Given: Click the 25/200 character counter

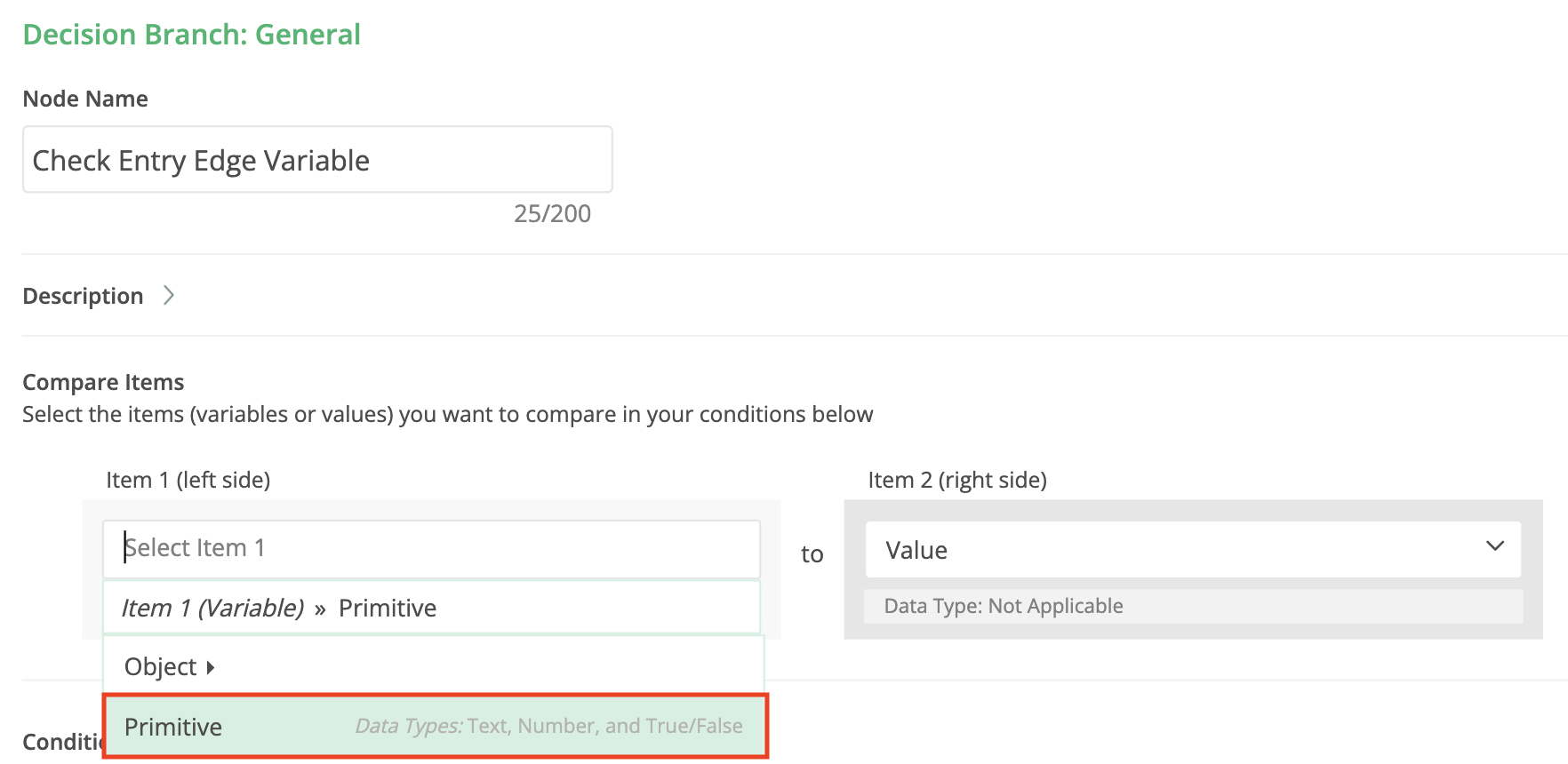Looking at the screenshot, I should (552, 214).
